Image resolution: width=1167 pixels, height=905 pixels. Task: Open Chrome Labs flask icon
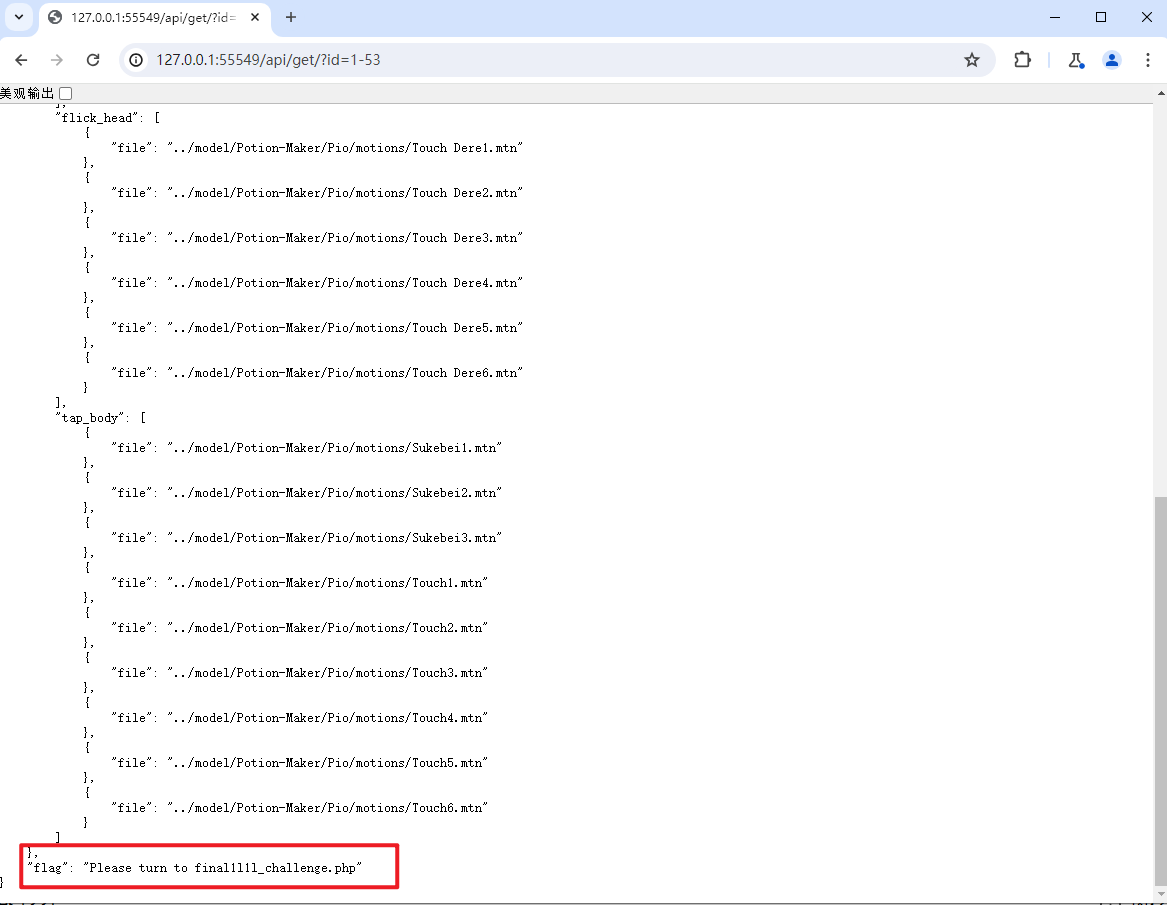click(x=1076, y=60)
